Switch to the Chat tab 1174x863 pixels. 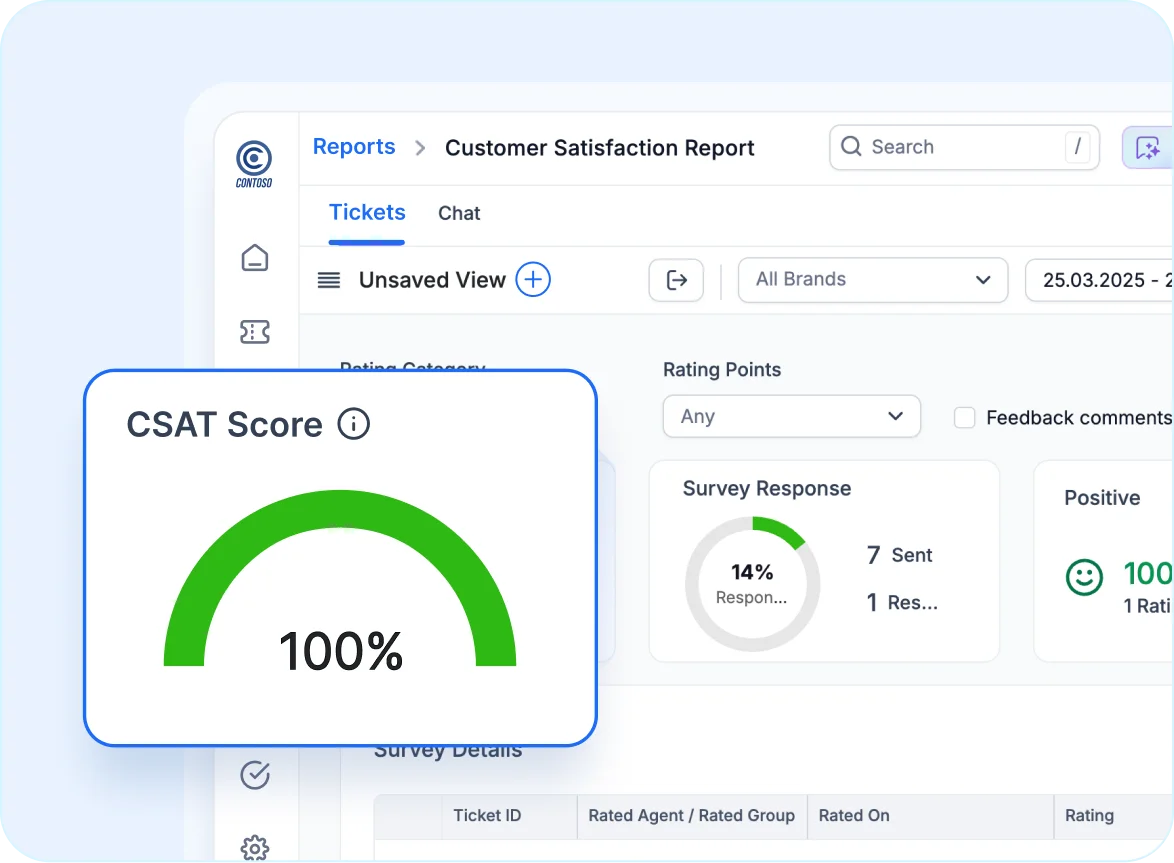[x=459, y=213]
